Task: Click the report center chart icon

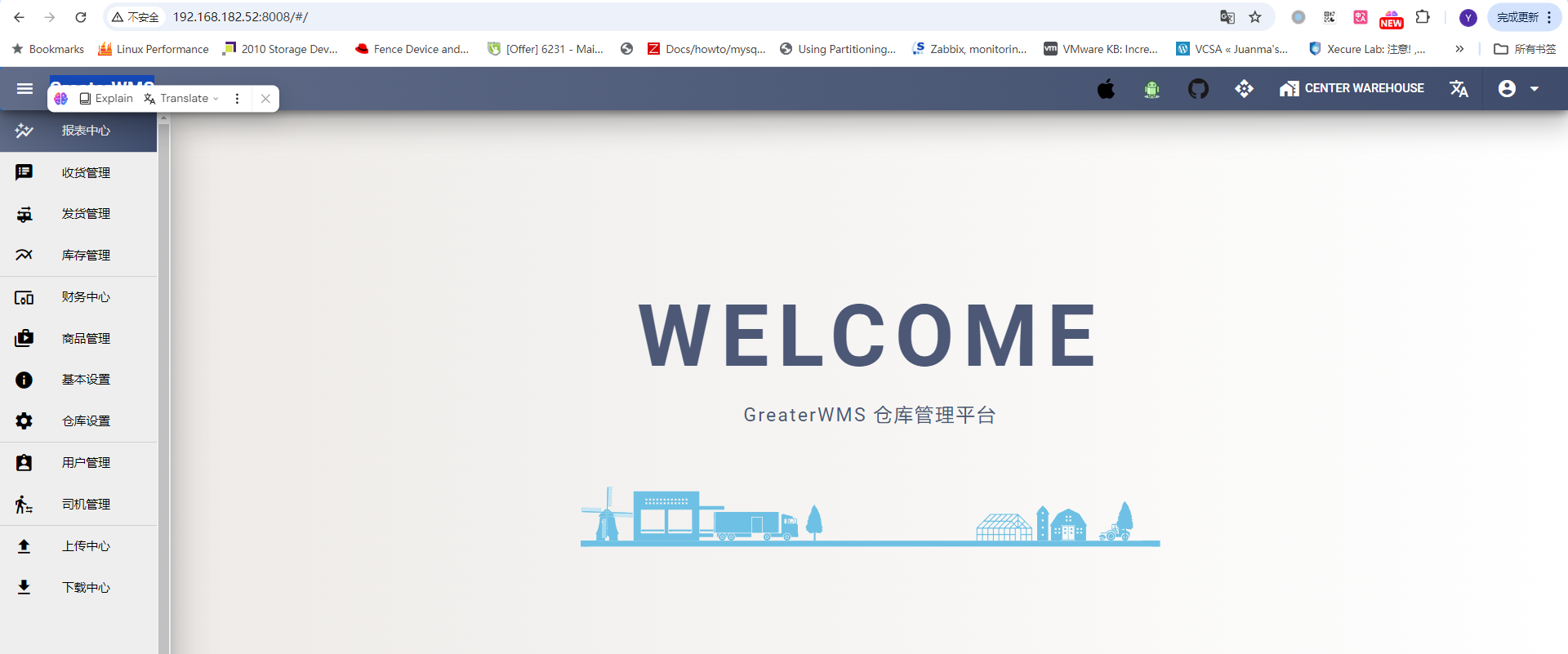Action: point(24,131)
